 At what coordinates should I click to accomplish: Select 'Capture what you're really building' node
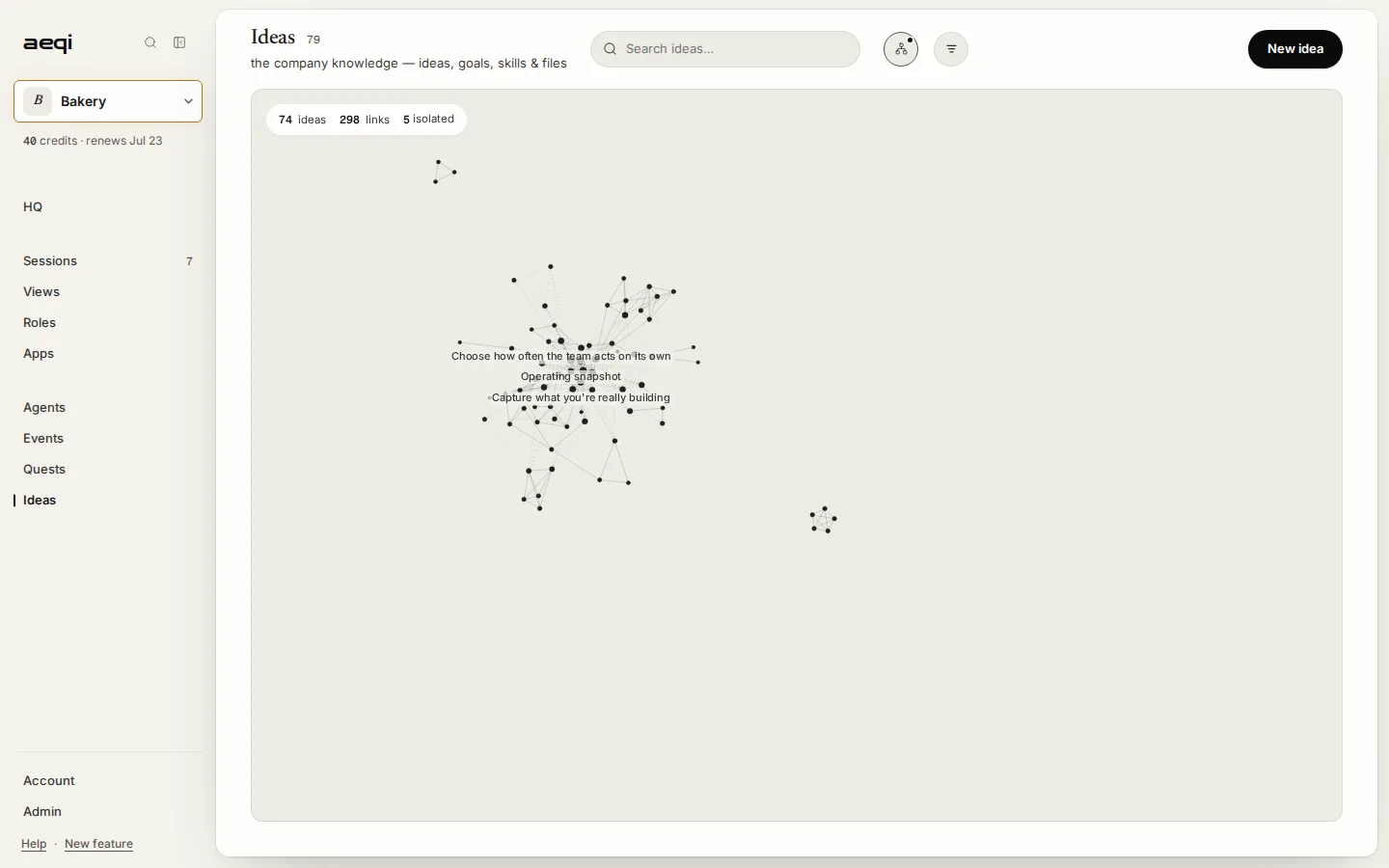tap(581, 397)
